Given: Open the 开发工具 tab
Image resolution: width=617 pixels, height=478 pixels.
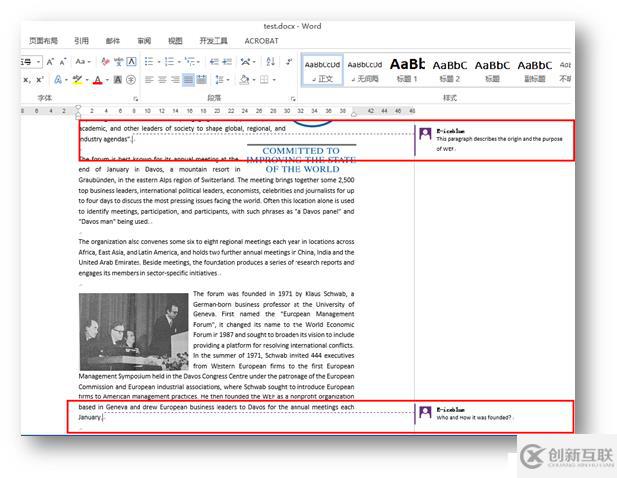Looking at the screenshot, I should coord(213,41).
